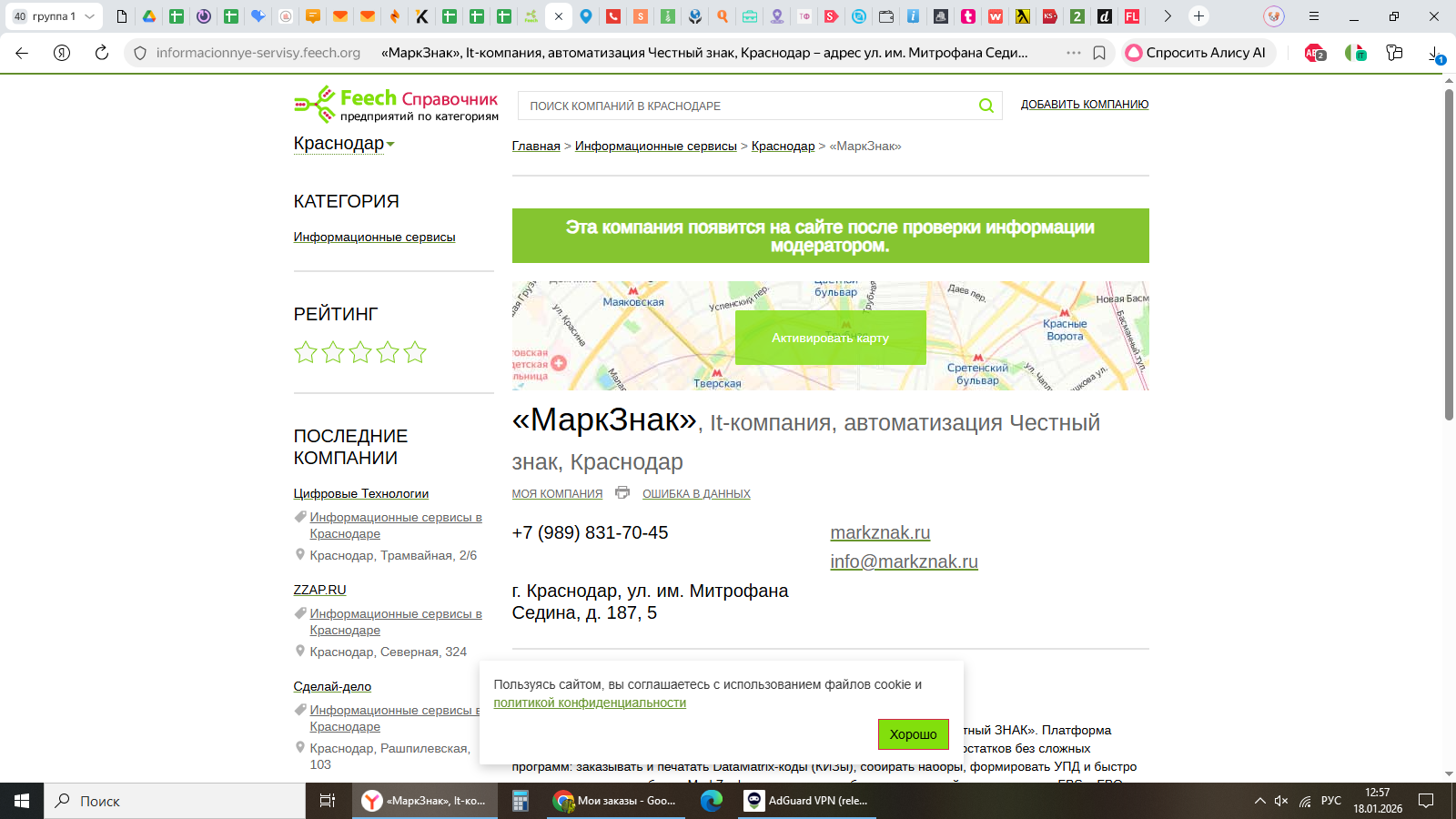Open a new tab with plus button
The height and width of the screenshot is (819, 1456).
1199,16
